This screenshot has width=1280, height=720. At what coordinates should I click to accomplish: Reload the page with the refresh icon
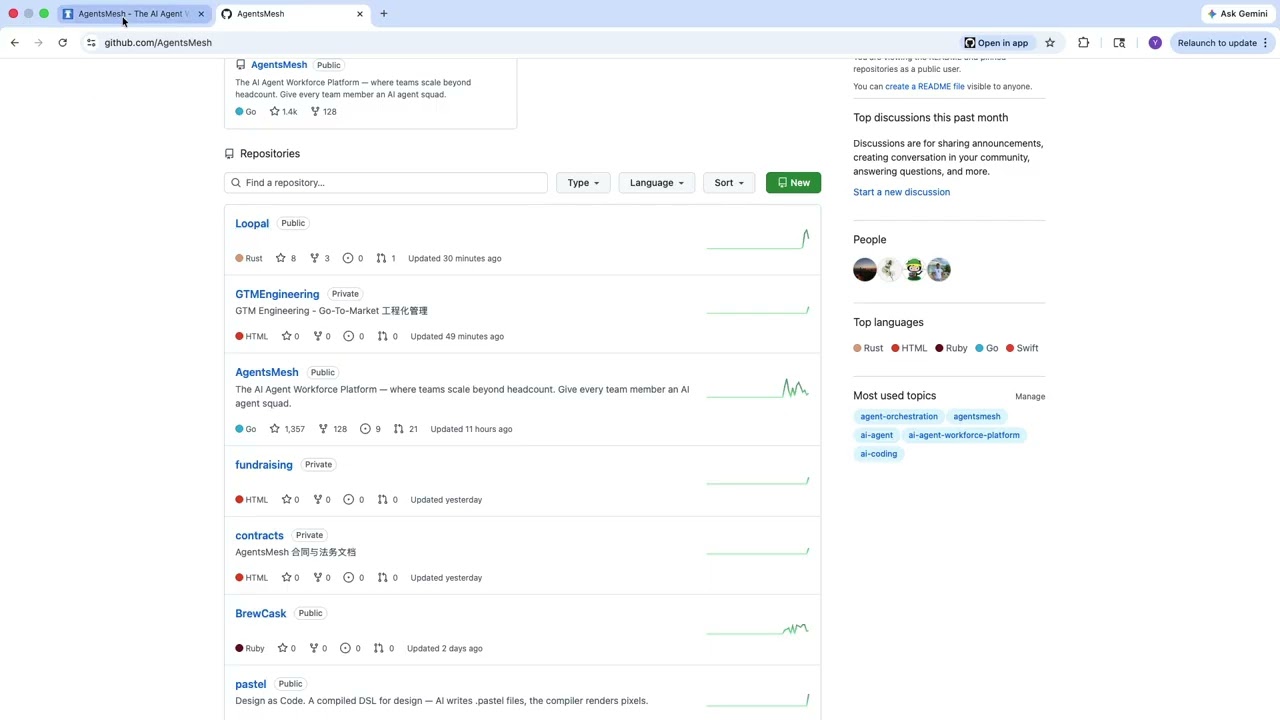[x=62, y=43]
